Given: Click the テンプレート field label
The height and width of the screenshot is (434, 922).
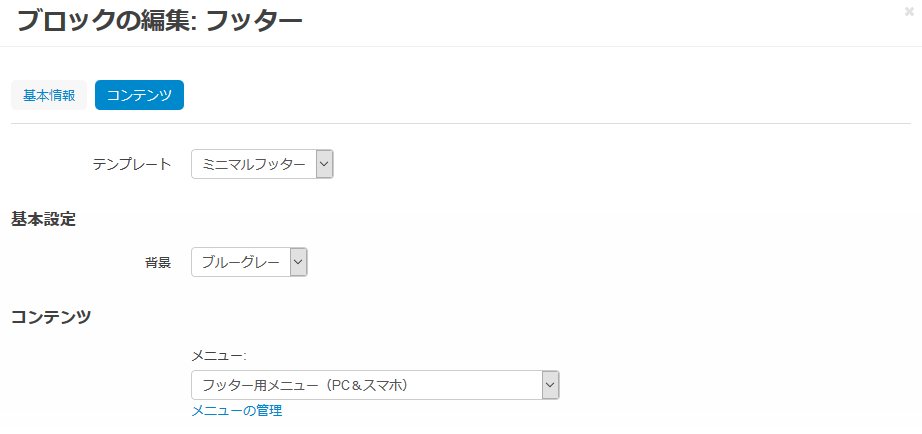Looking at the screenshot, I should point(132,164).
